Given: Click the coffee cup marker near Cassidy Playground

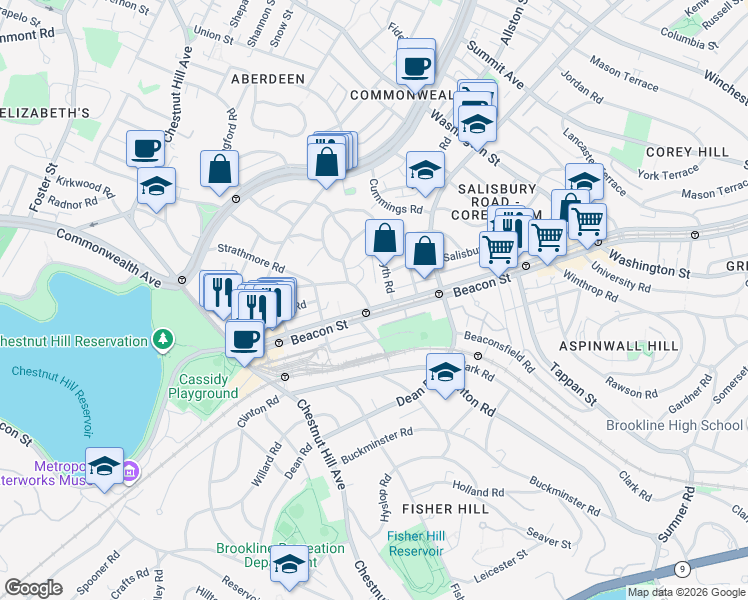Looking at the screenshot, I should [244, 339].
